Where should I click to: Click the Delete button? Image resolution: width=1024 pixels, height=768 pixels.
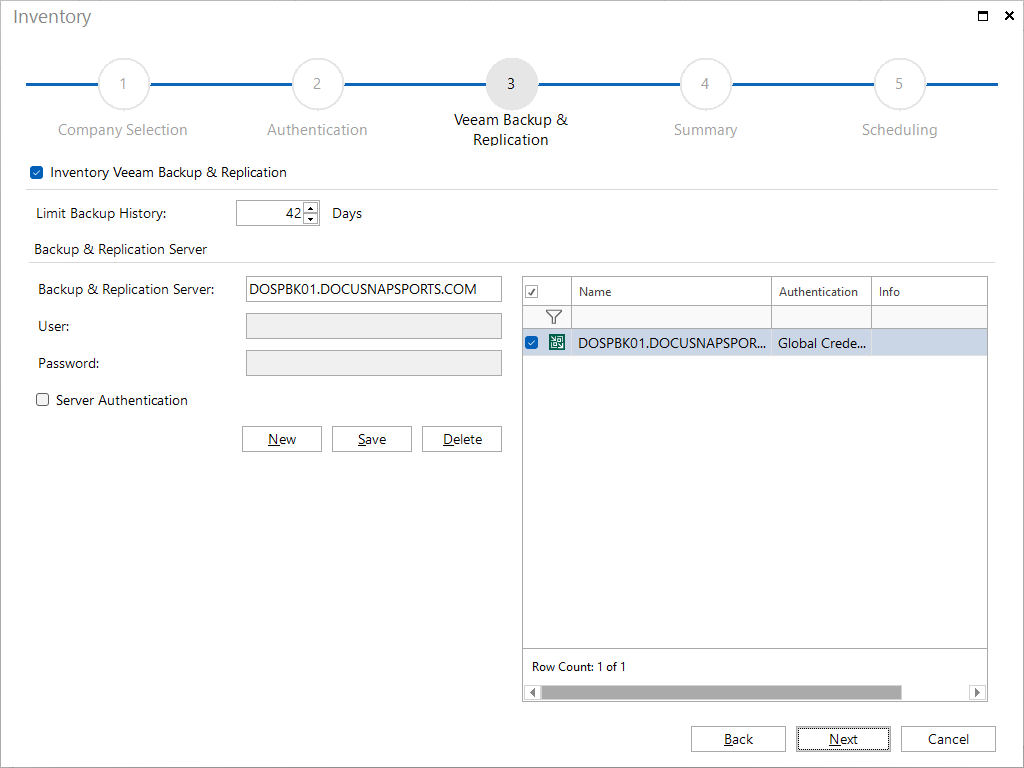point(462,439)
